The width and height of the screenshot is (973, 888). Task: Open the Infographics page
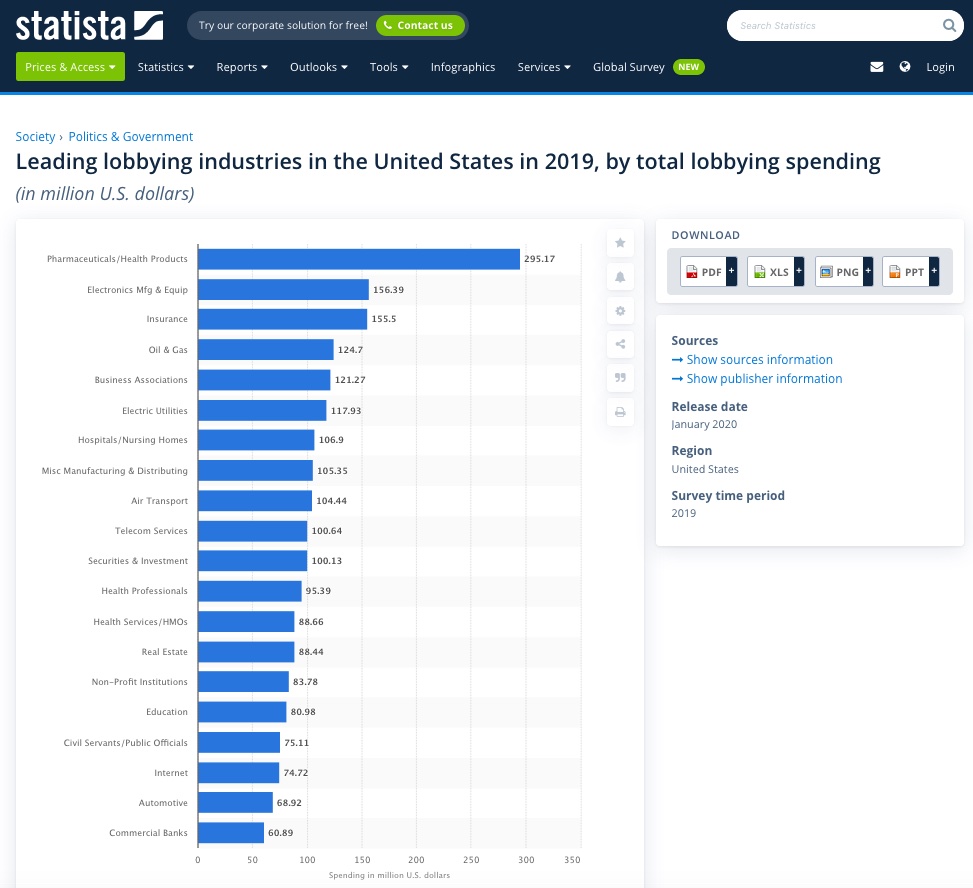click(463, 67)
